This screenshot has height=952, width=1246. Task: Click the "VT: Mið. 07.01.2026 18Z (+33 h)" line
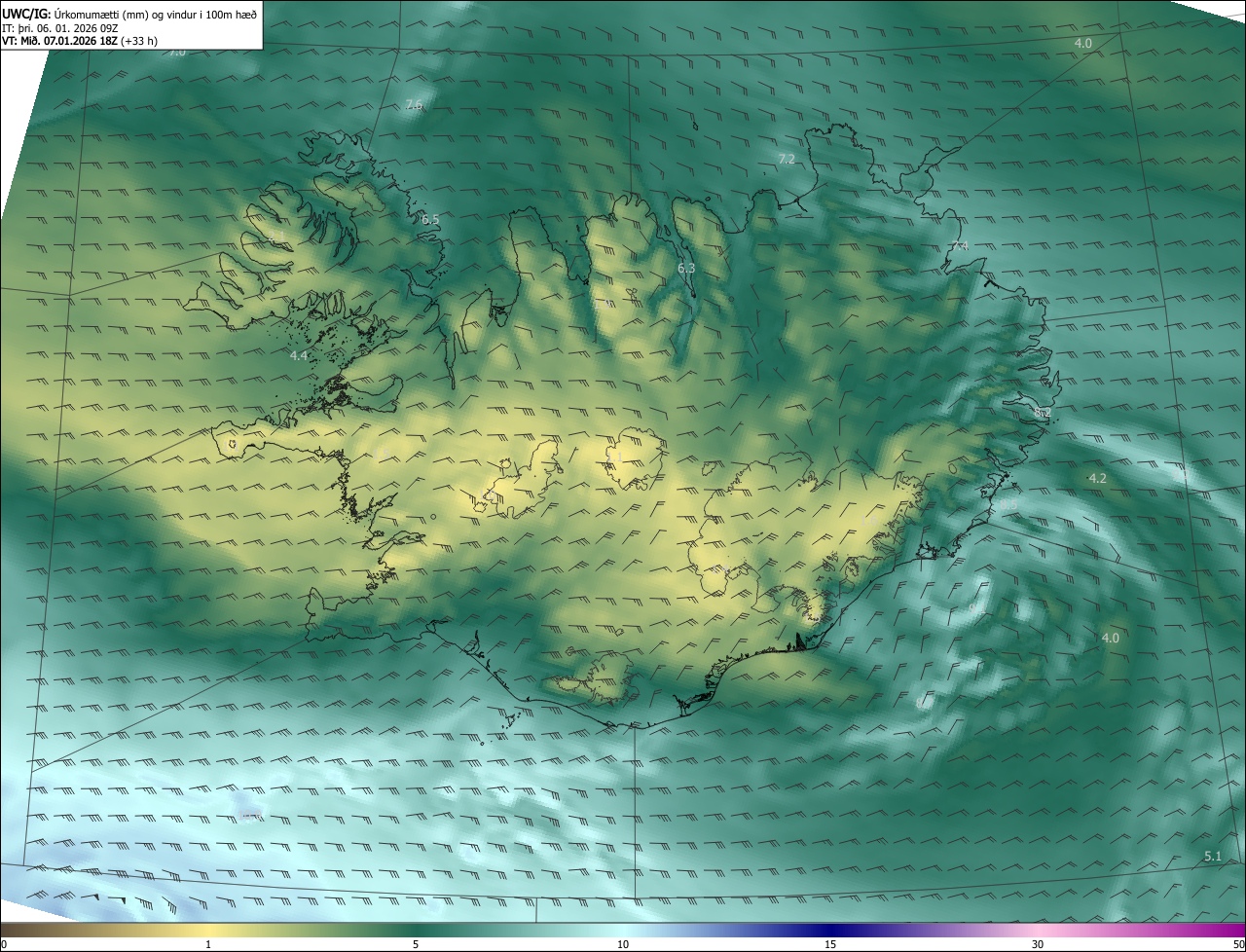(x=80, y=41)
